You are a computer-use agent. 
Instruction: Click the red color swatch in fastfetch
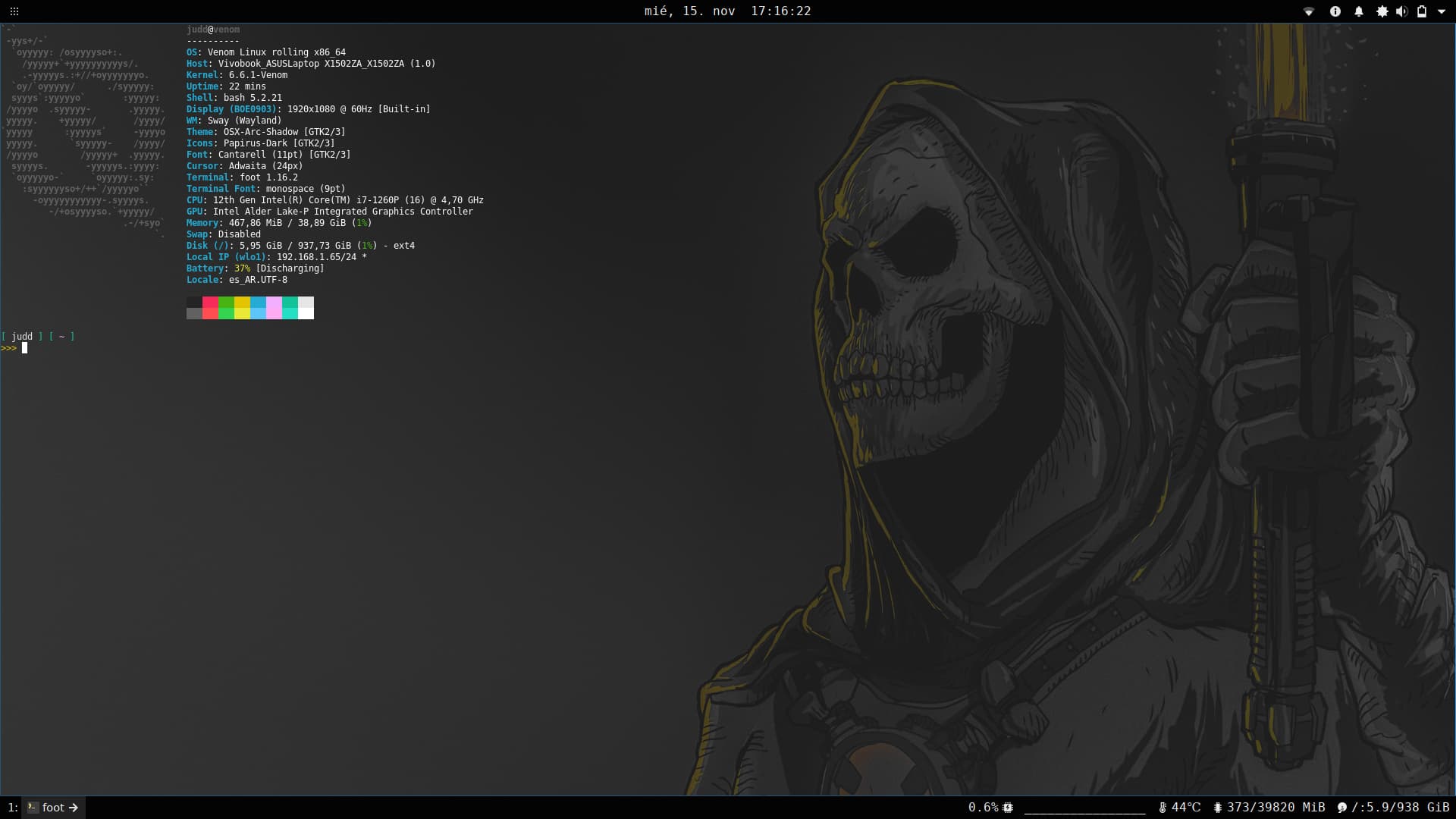210,303
